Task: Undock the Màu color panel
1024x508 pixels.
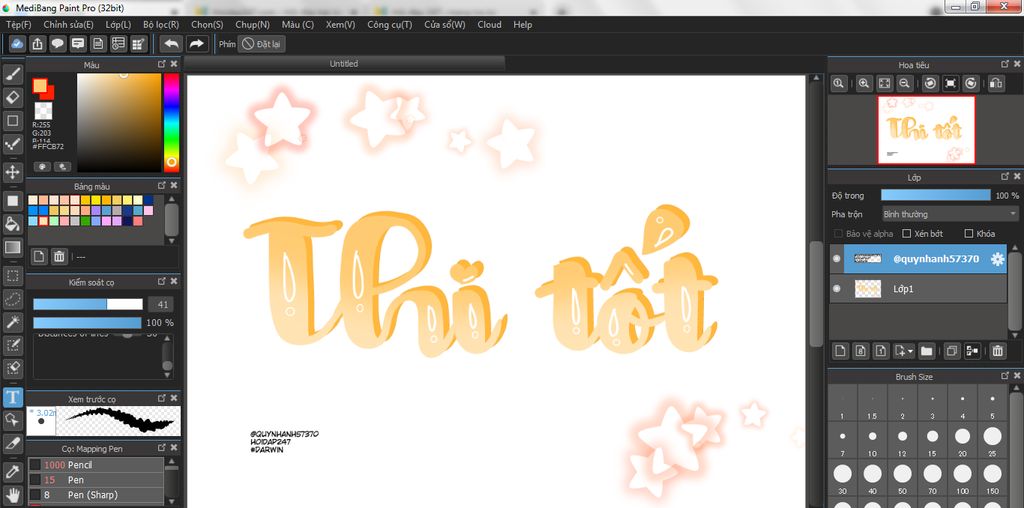Action: pyautogui.click(x=162, y=64)
